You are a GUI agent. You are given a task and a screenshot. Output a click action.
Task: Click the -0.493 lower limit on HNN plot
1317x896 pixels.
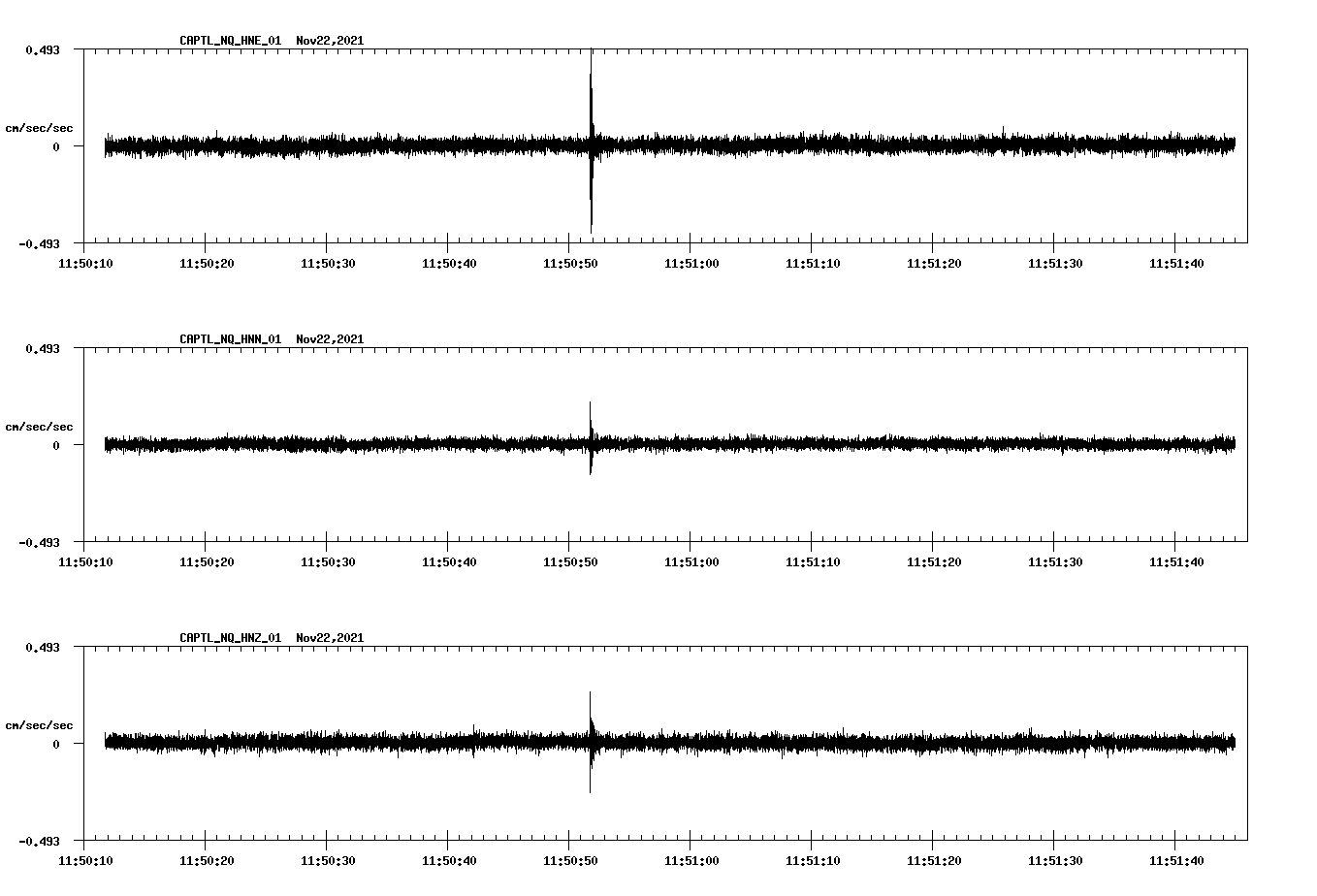[x=39, y=543]
